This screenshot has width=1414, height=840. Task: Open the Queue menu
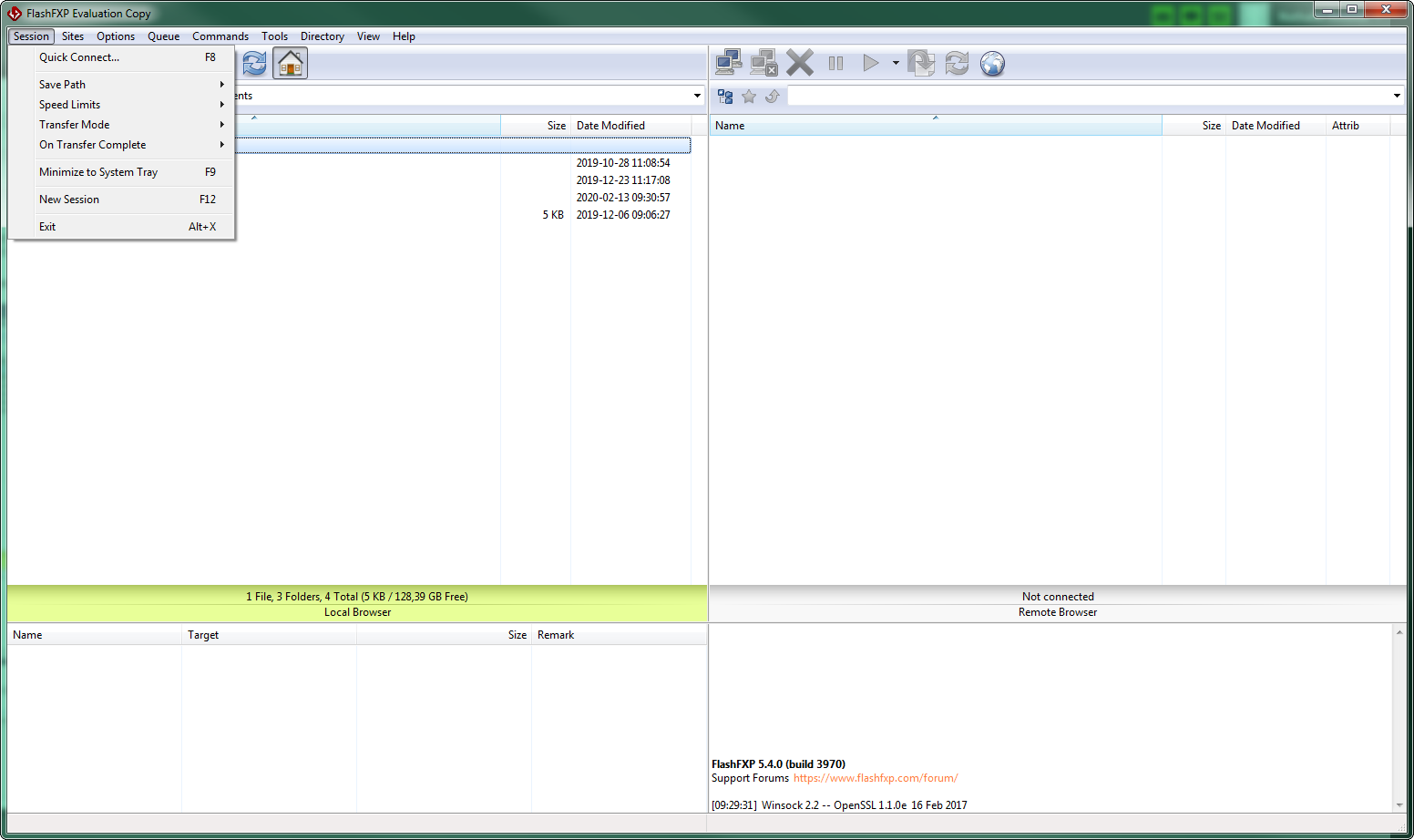[164, 36]
